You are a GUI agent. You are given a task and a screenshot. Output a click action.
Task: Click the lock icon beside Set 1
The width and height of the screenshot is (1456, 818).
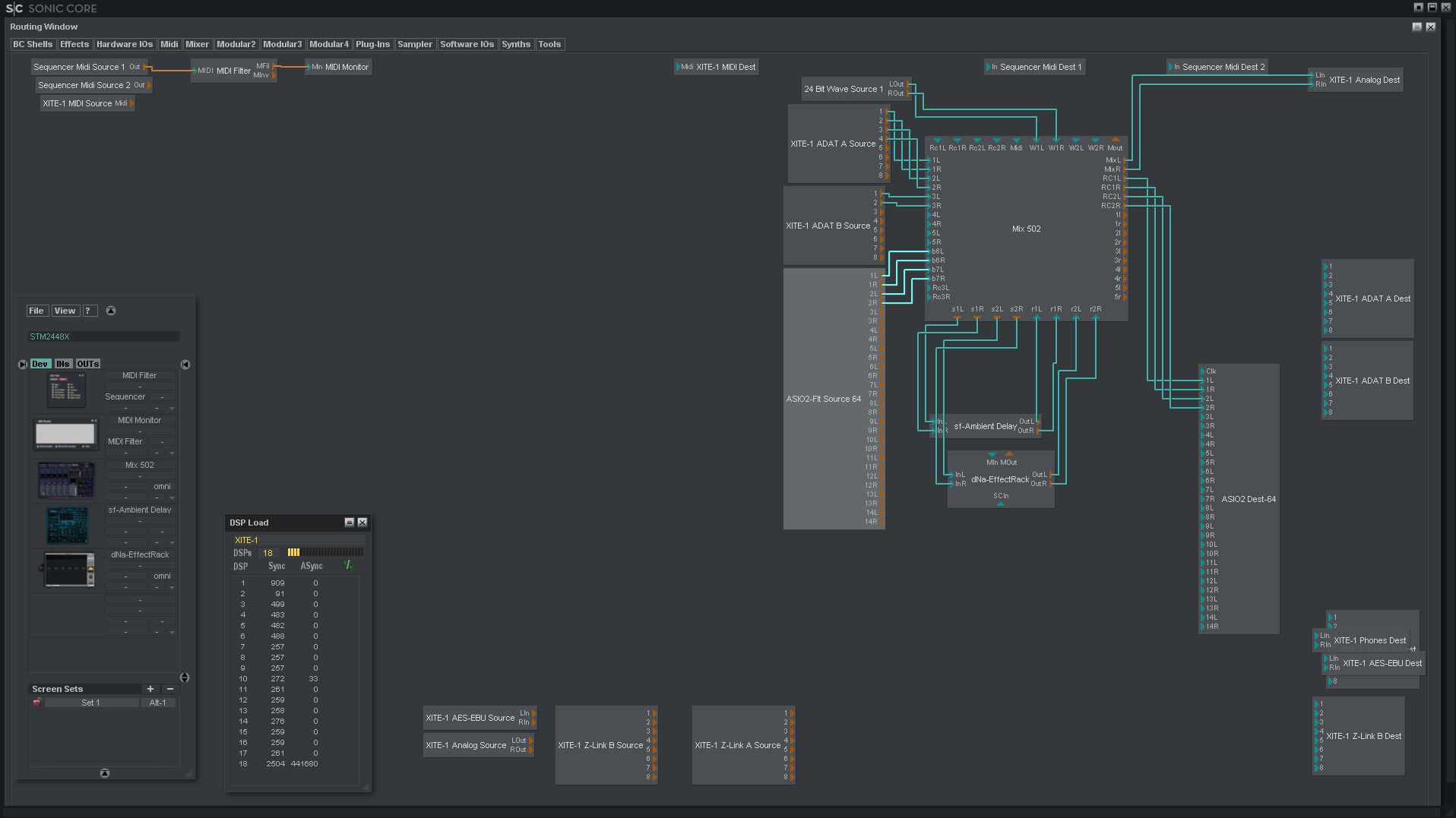click(x=37, y=703)
